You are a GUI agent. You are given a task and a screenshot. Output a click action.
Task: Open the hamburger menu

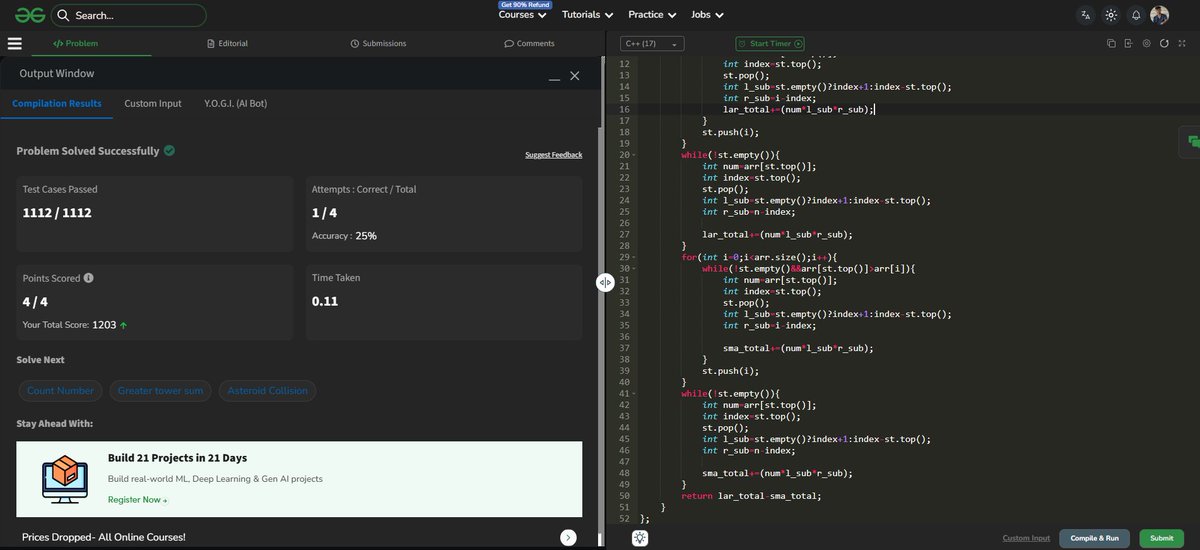(14, 44)
